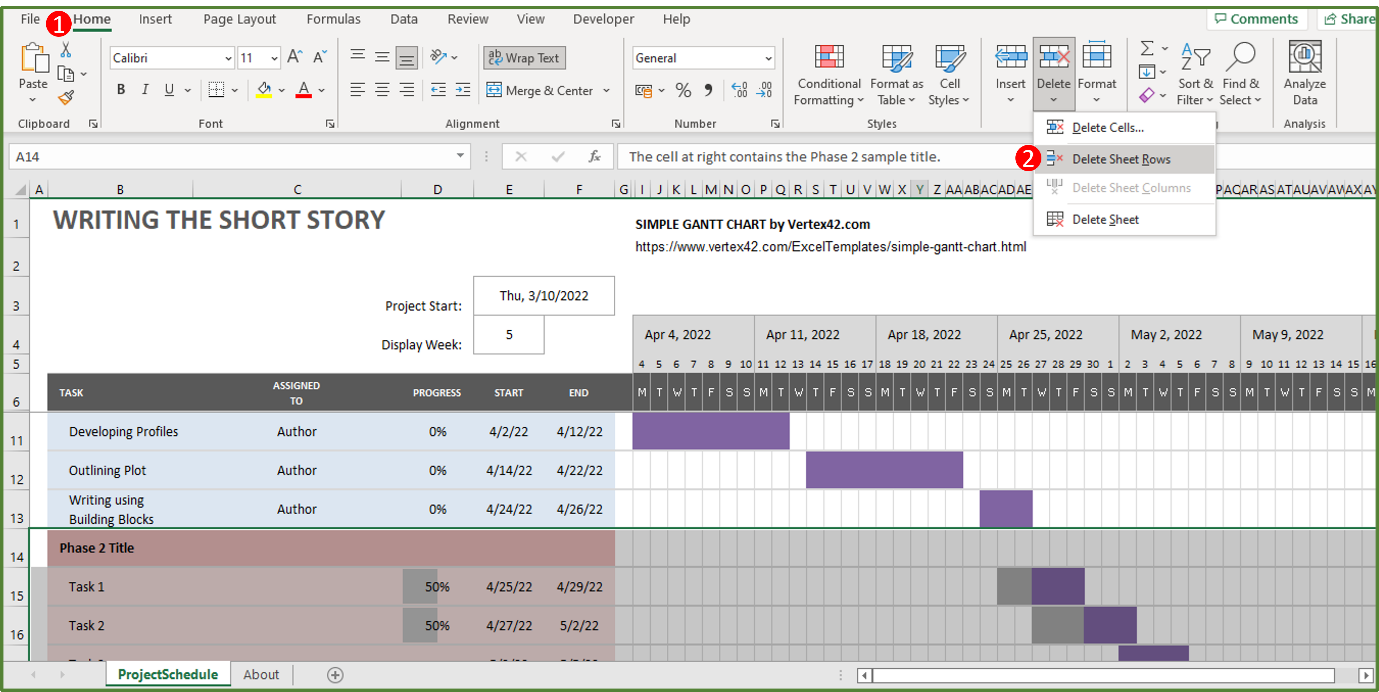
Task: Toggle italic formatting
Action: (x=143, y=89)
